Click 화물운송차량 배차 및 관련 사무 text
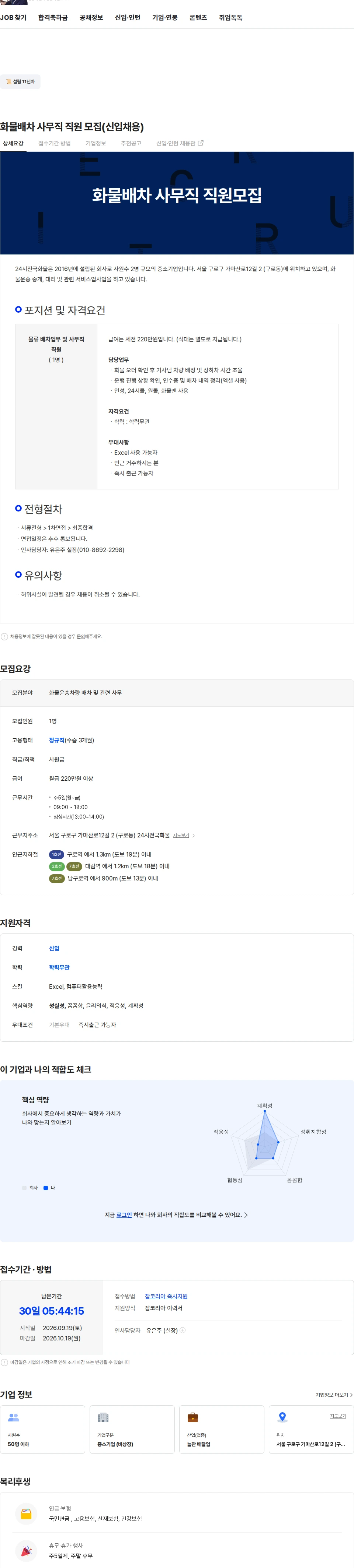 pos(85,693)
